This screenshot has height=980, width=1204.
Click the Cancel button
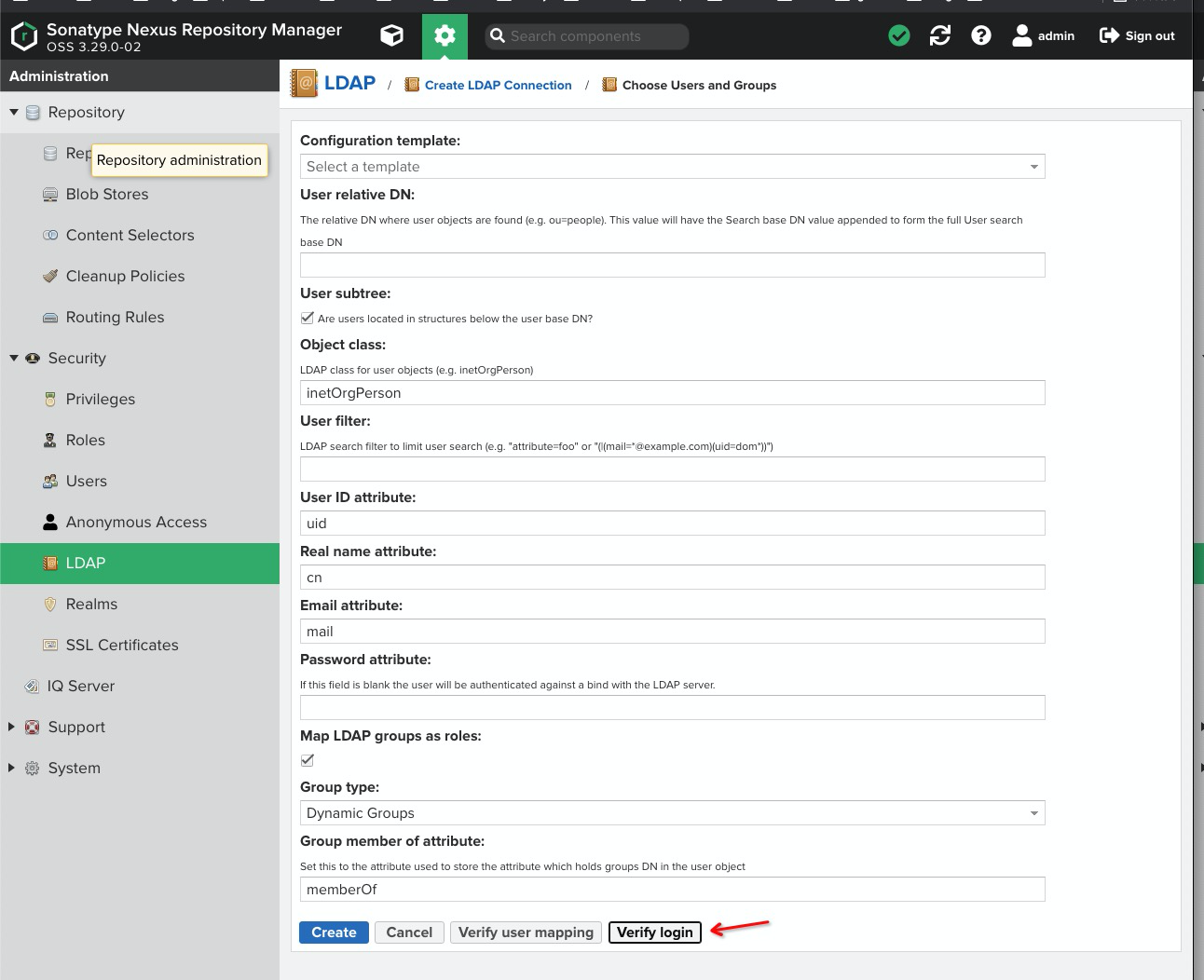tap(409, 932)
